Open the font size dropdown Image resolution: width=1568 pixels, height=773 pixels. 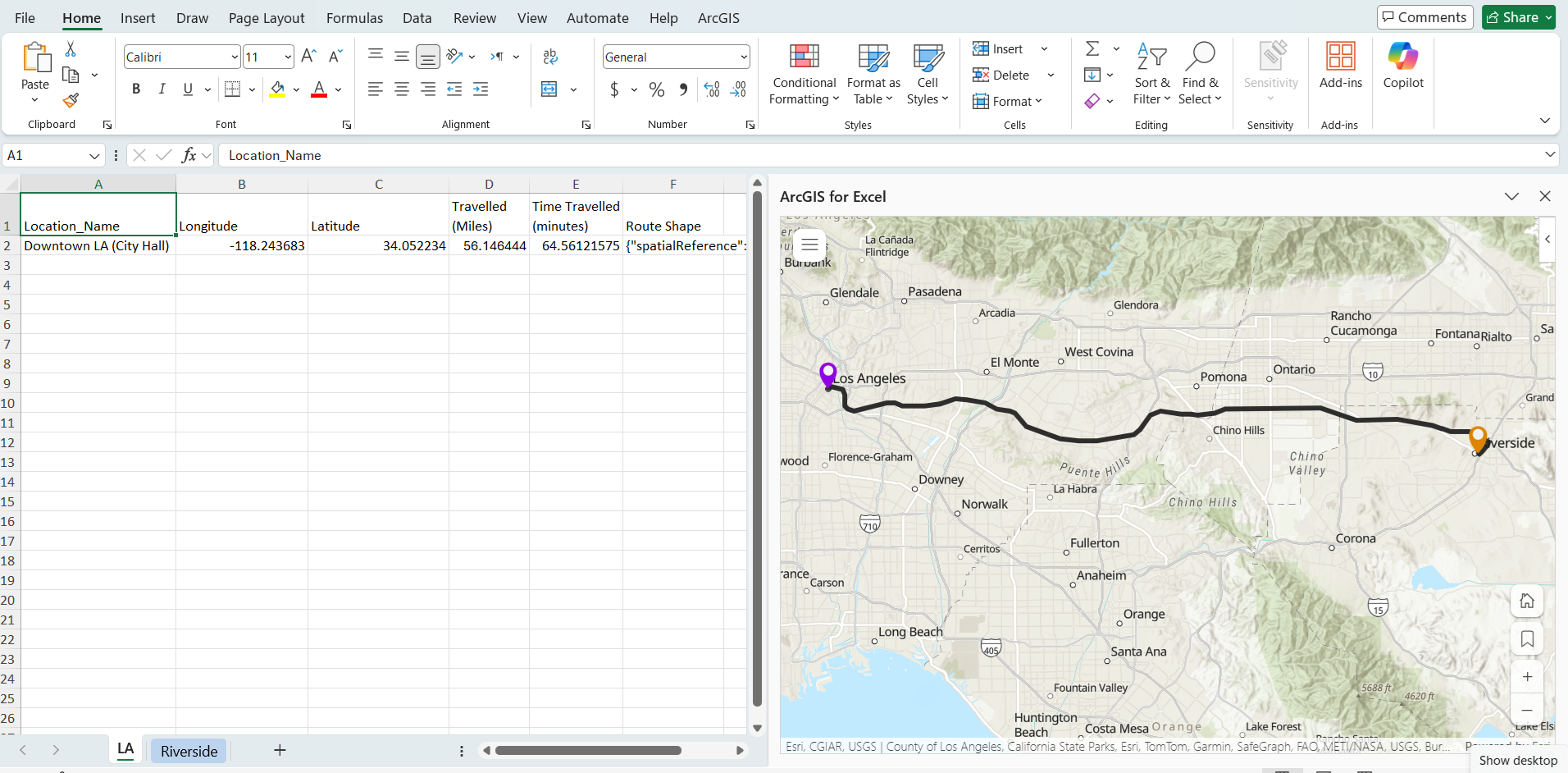[288, 57]
